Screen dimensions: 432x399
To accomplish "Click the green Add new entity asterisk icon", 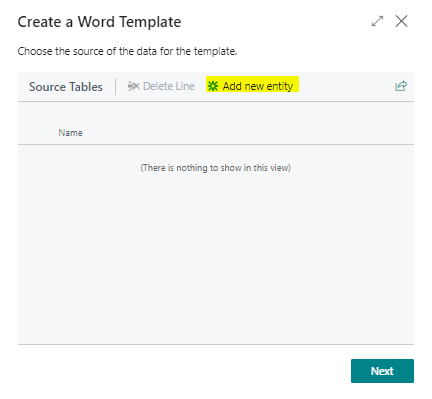I will click(x=213, y=86).
